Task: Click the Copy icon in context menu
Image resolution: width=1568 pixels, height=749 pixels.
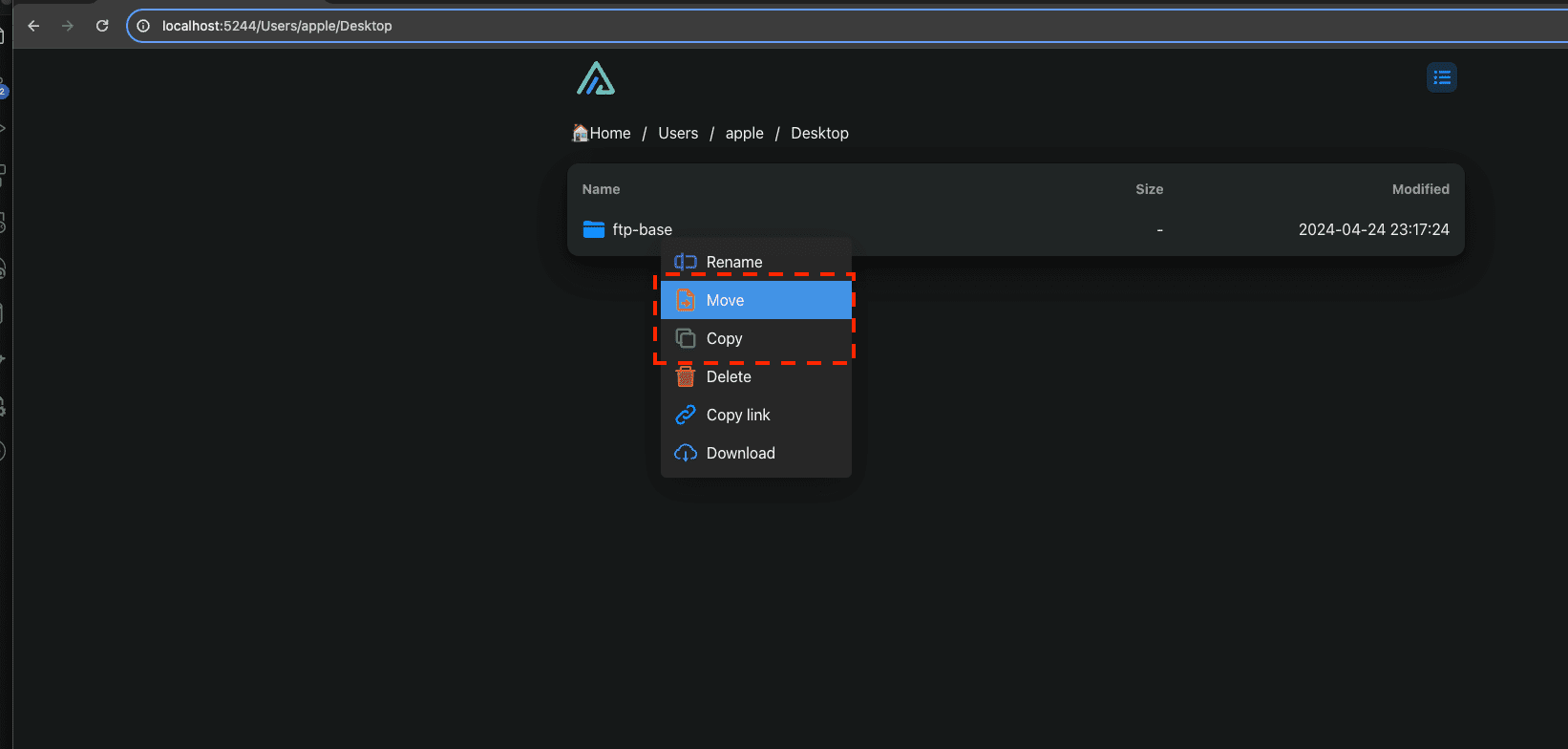Action: 686,338
